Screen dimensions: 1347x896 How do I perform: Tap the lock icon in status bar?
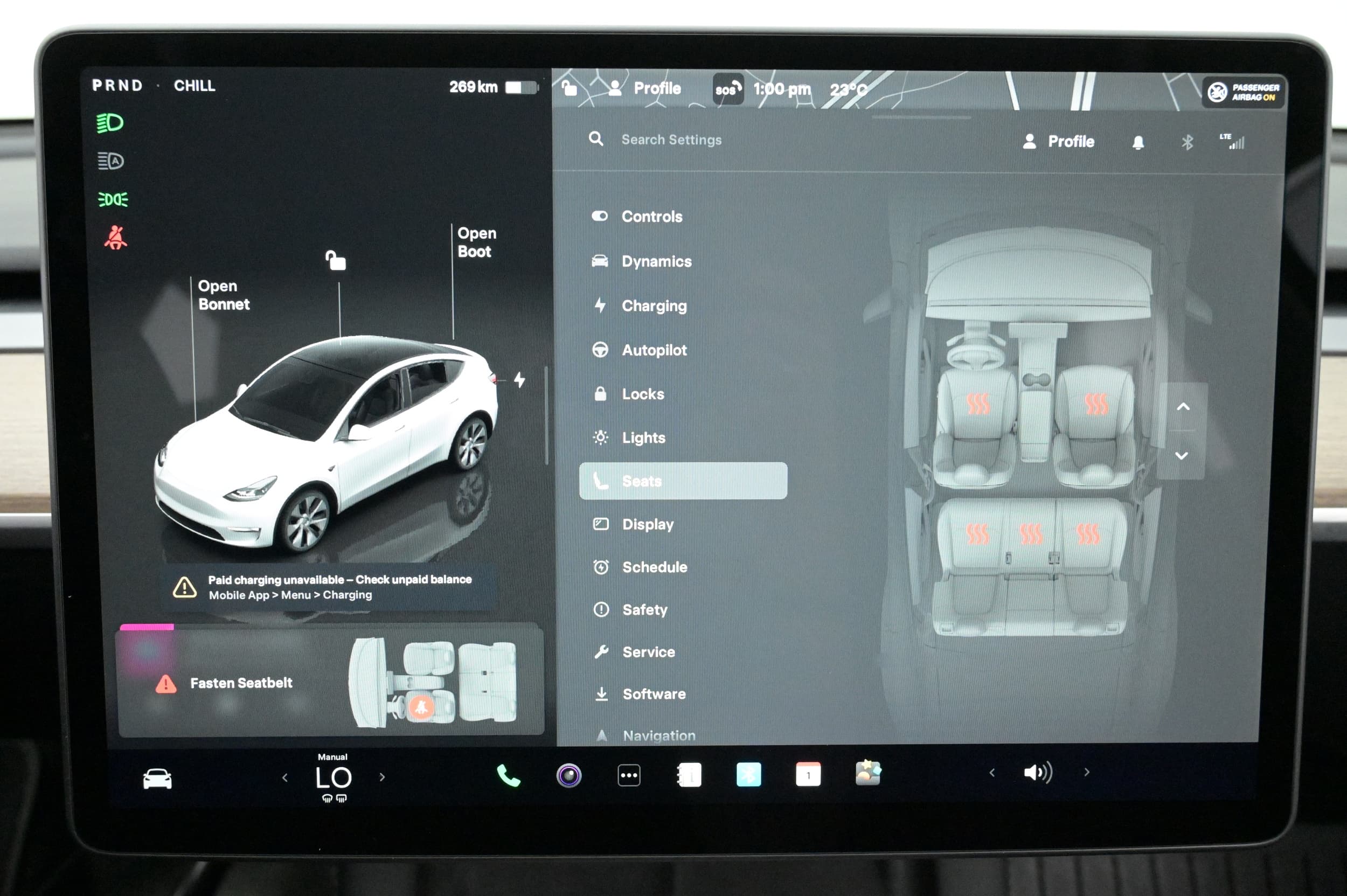[569, 88]
